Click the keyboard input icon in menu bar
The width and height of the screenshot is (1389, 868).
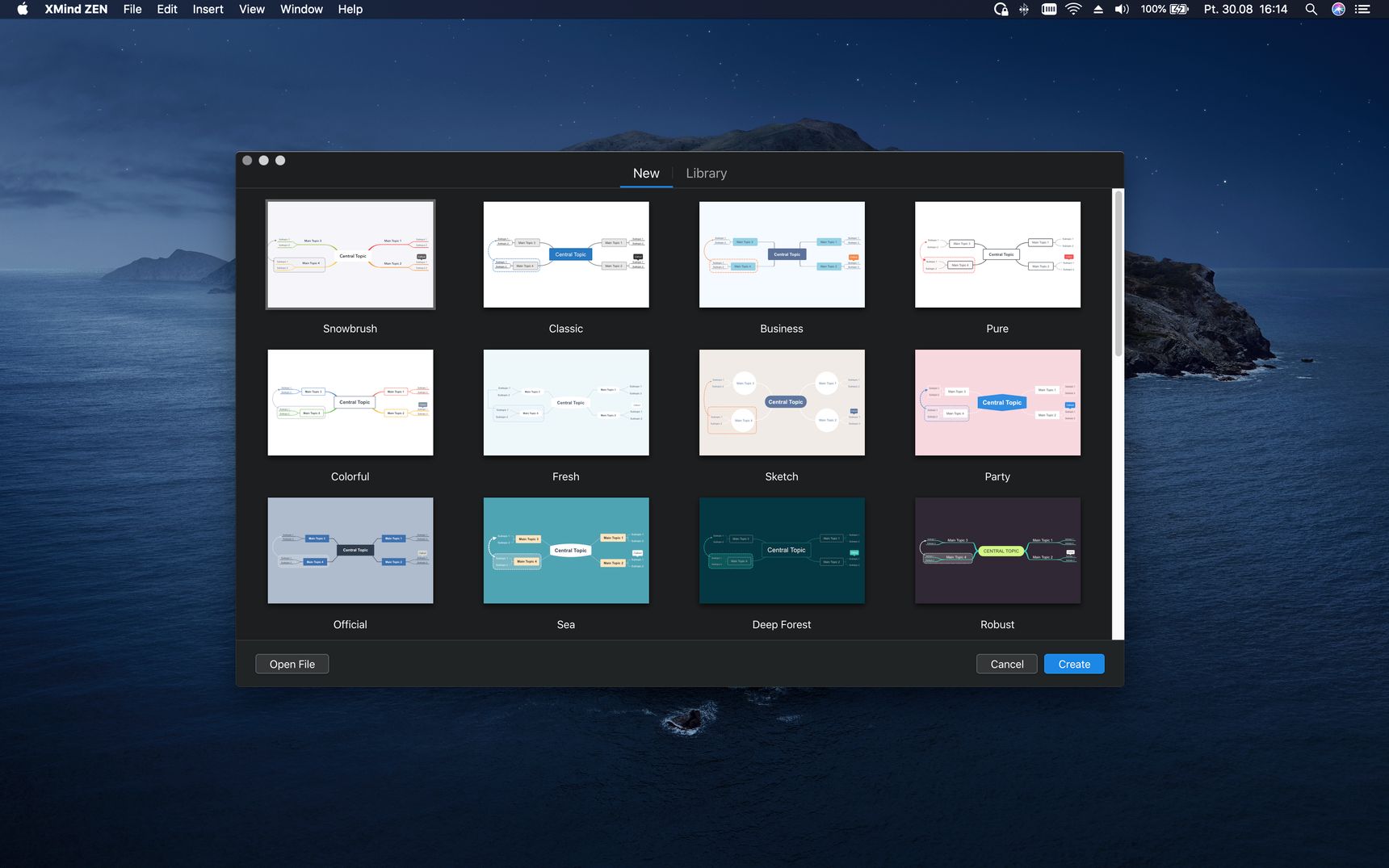[1049, 9]
